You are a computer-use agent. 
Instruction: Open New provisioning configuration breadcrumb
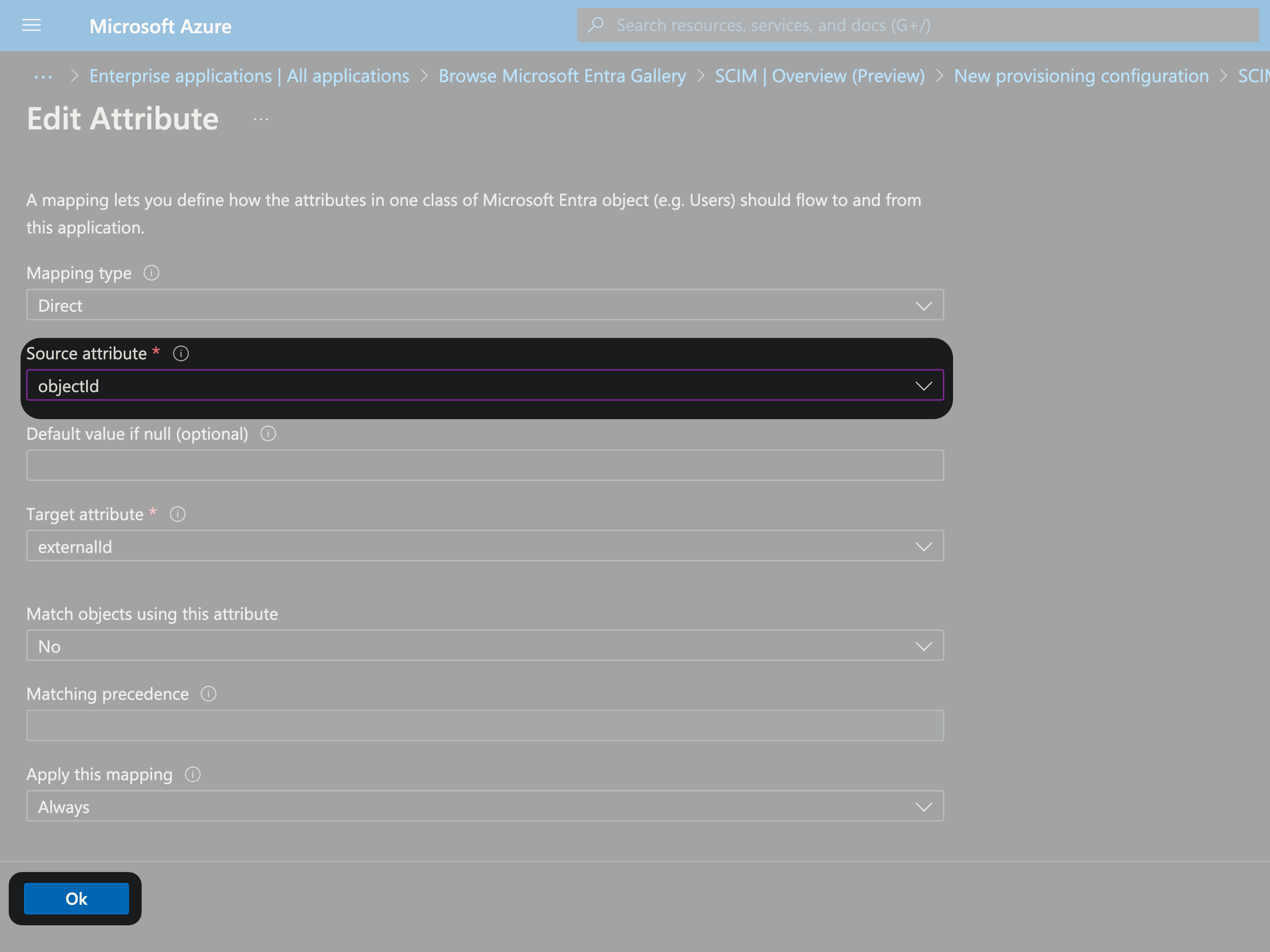click(1081, 76)
